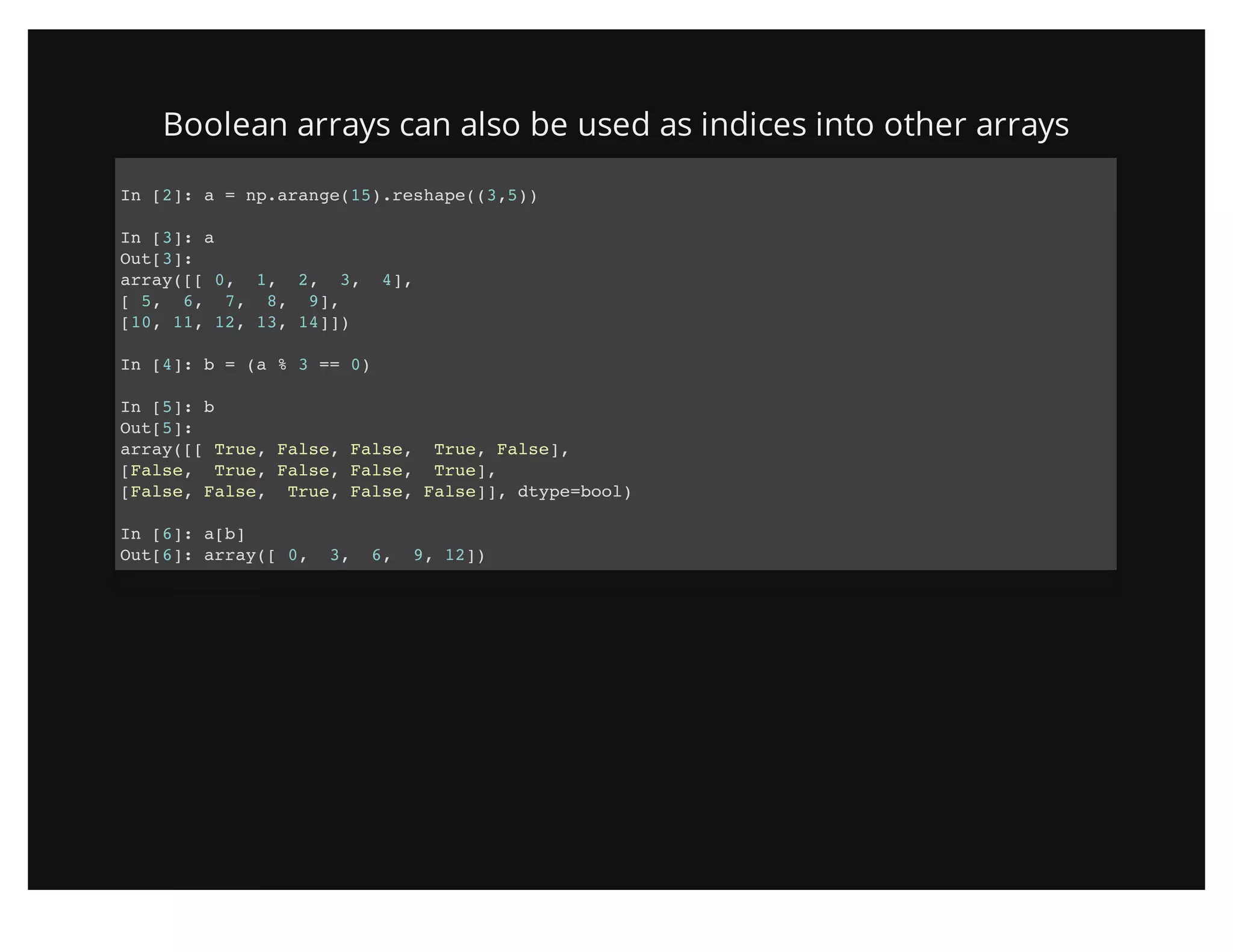Image resolution: width=1233 pixels, height=952 pixels.
Task: Click the number 15 in arange call
Action: [361, 196]
